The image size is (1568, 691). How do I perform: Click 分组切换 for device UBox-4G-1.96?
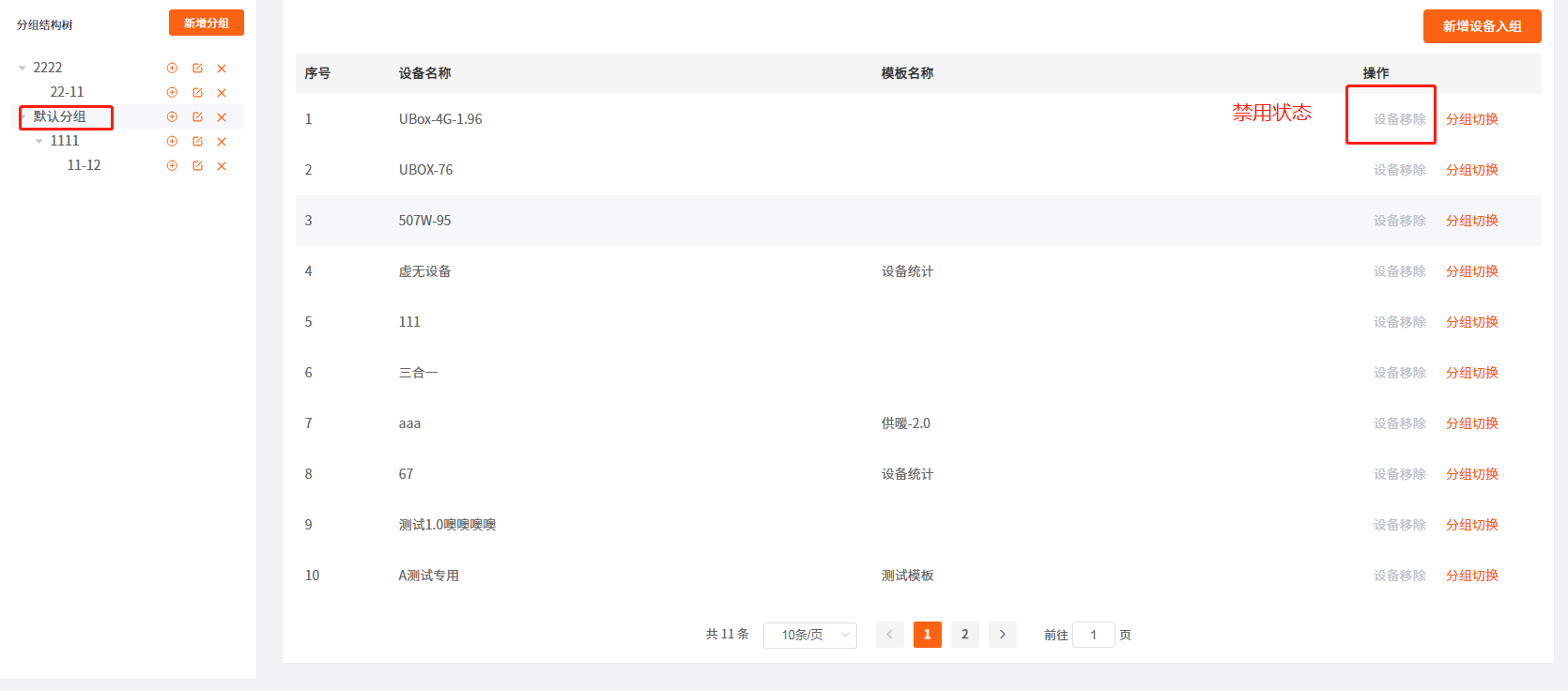coord(1471,119)
